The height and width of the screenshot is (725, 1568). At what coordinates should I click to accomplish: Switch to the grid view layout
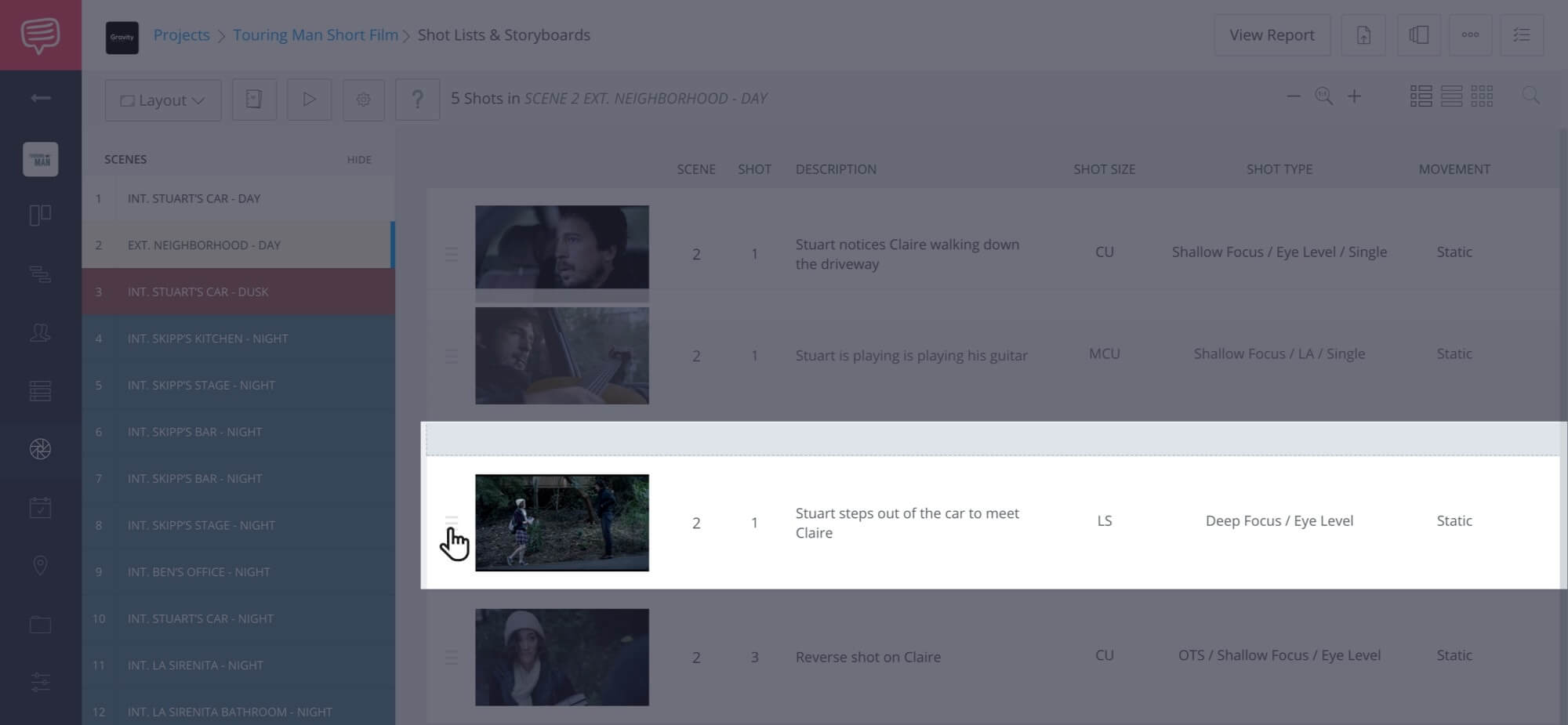[x=1481, y=96]
